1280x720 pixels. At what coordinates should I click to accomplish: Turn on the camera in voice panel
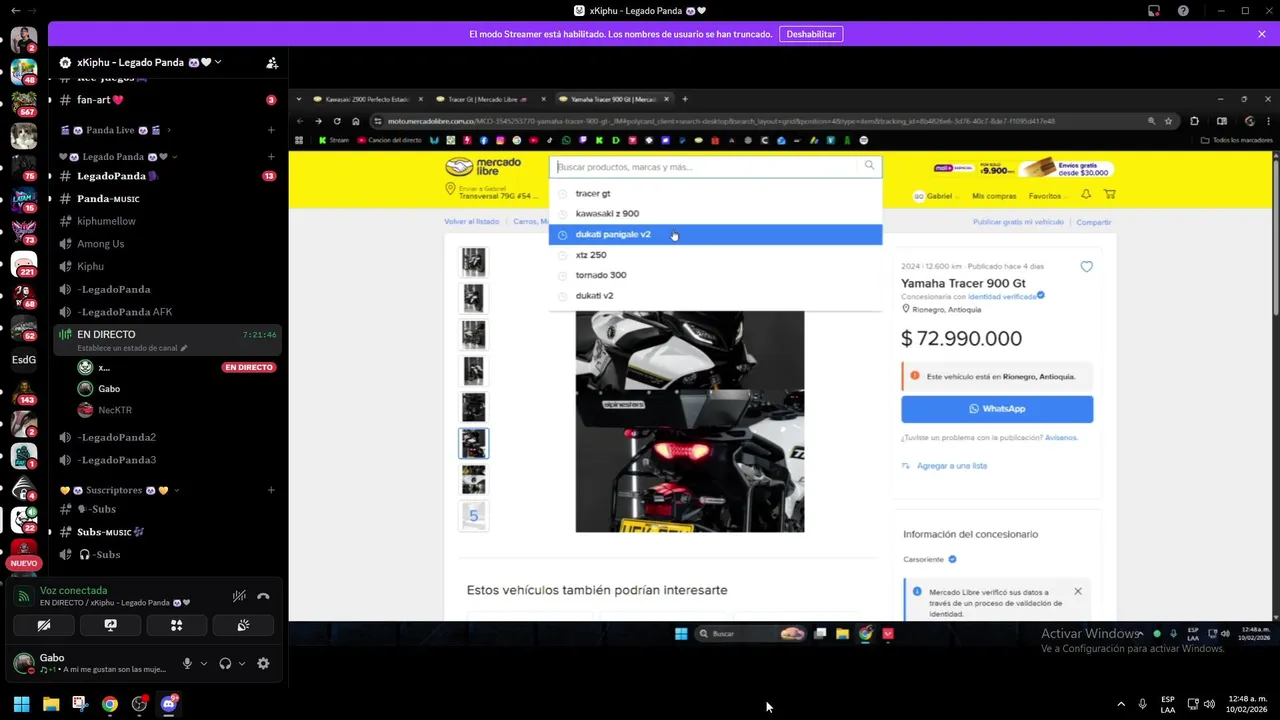click(44, 625)
